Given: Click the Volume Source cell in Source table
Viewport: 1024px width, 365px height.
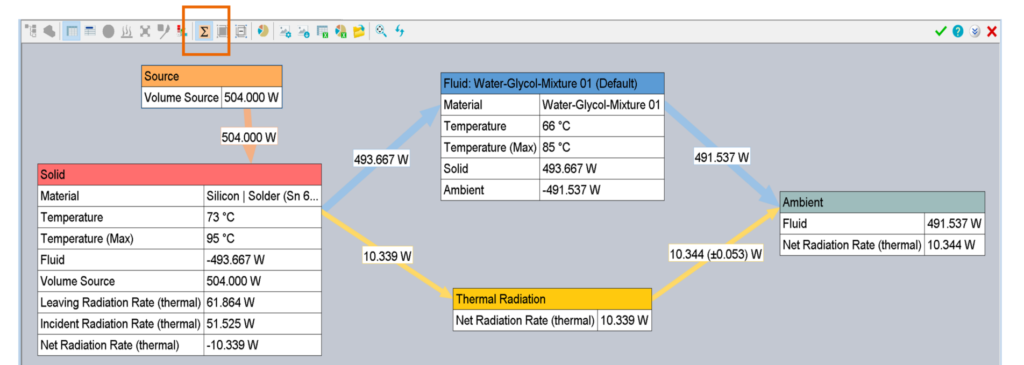Looking at the screenshot, I should click(182, 98).
